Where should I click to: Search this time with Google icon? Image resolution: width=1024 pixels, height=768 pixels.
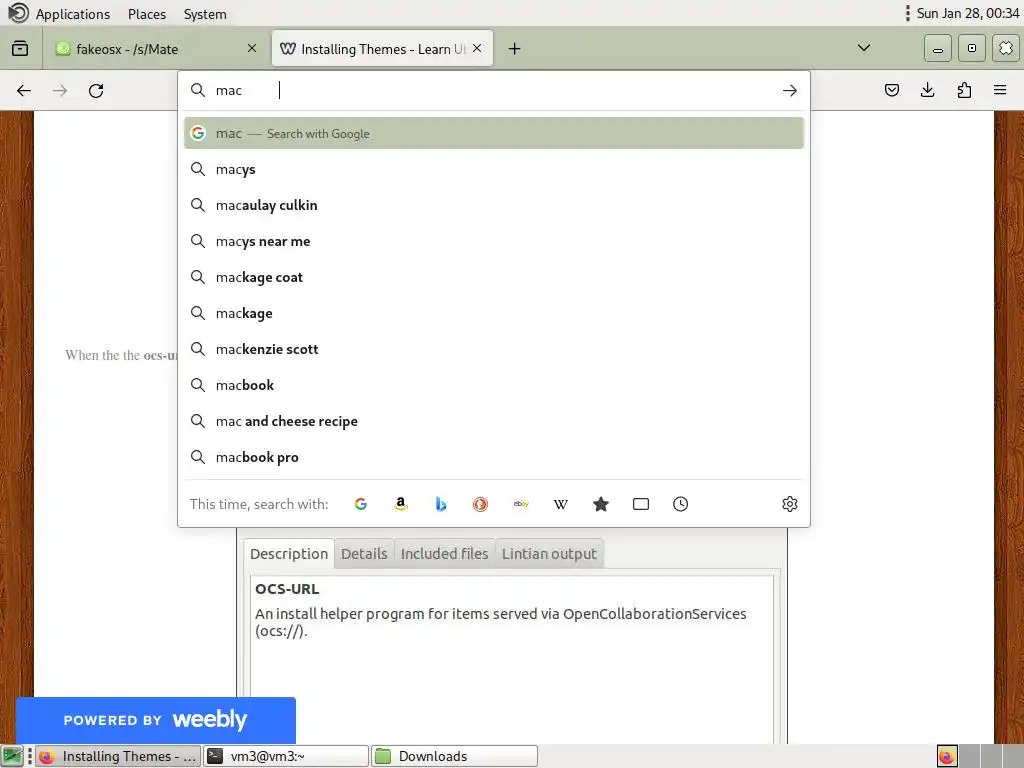(x=360, y=504)
